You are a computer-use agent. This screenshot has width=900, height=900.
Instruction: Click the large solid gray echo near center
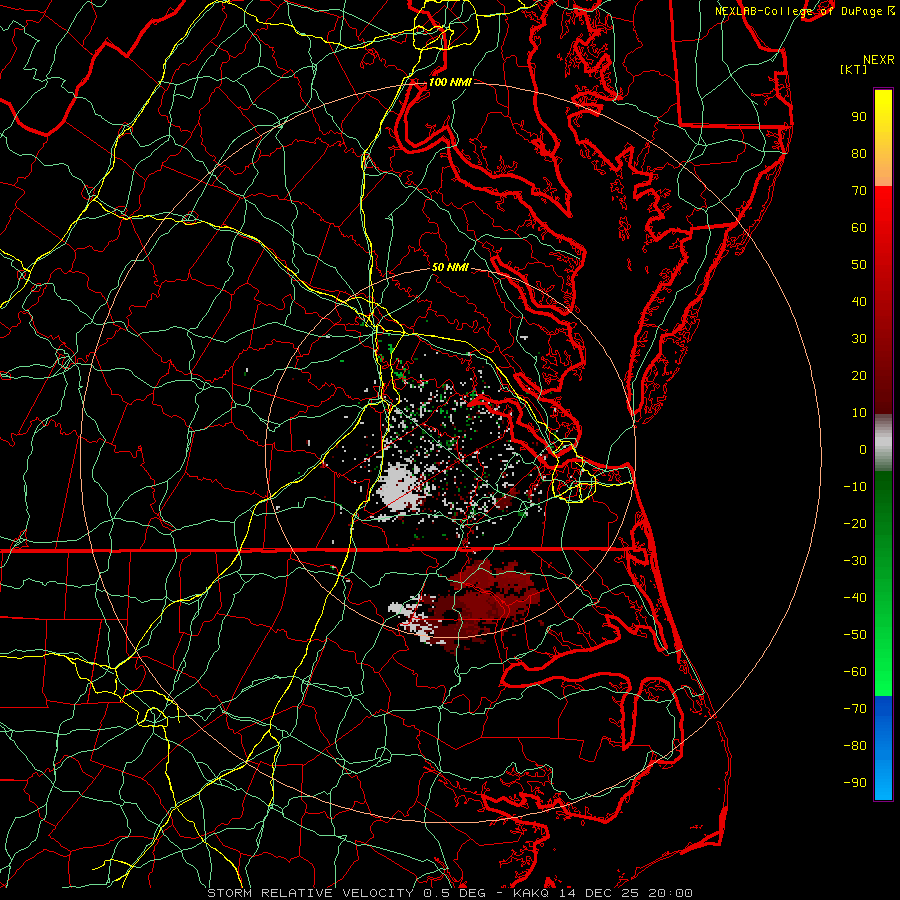point(400,489)
